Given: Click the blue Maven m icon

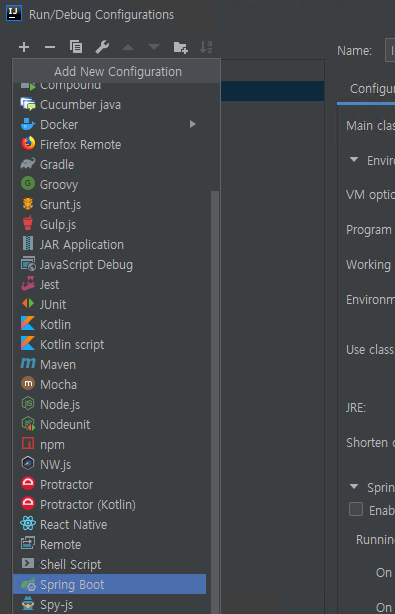Looking at the screenshot, I should (28, 363).
